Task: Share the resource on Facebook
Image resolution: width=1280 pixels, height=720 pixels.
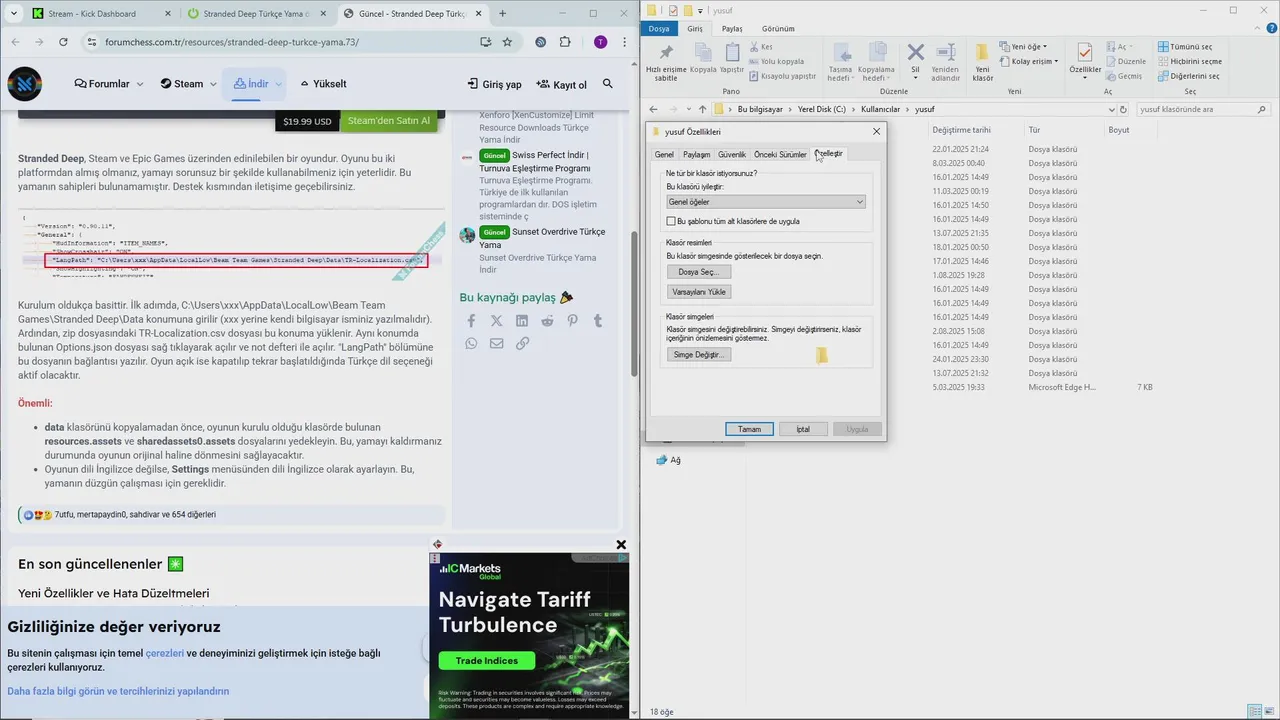Action: coord(471,321)
